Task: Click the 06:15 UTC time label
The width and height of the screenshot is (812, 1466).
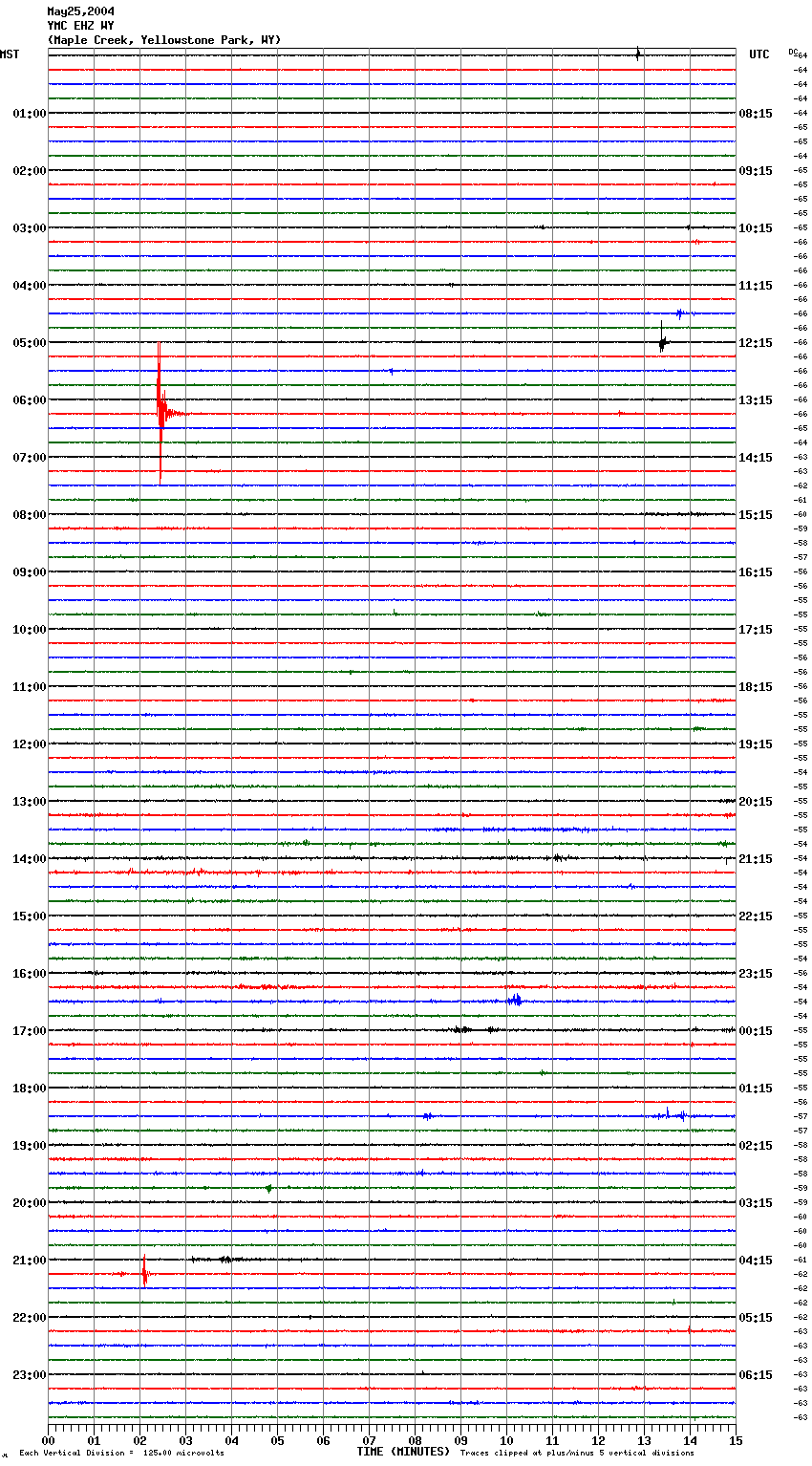Action: click(756, 1375)
